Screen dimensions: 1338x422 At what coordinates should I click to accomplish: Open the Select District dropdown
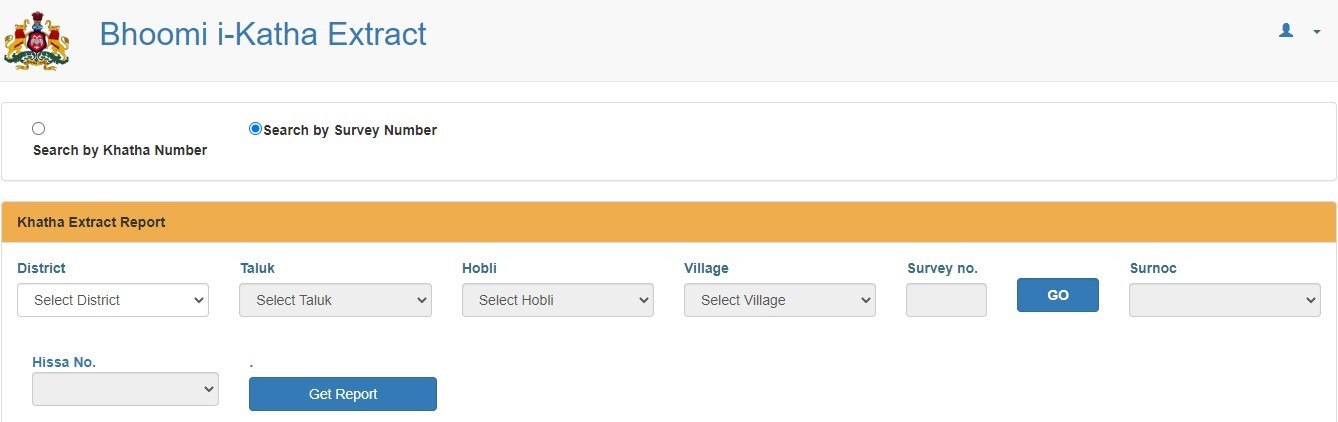(x=113, y=300)
